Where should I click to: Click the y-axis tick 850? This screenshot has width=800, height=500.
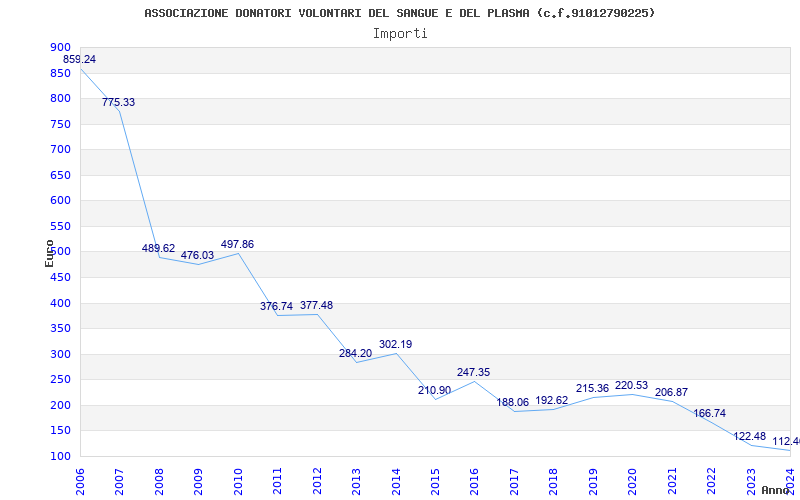click(x=60, y=73)
